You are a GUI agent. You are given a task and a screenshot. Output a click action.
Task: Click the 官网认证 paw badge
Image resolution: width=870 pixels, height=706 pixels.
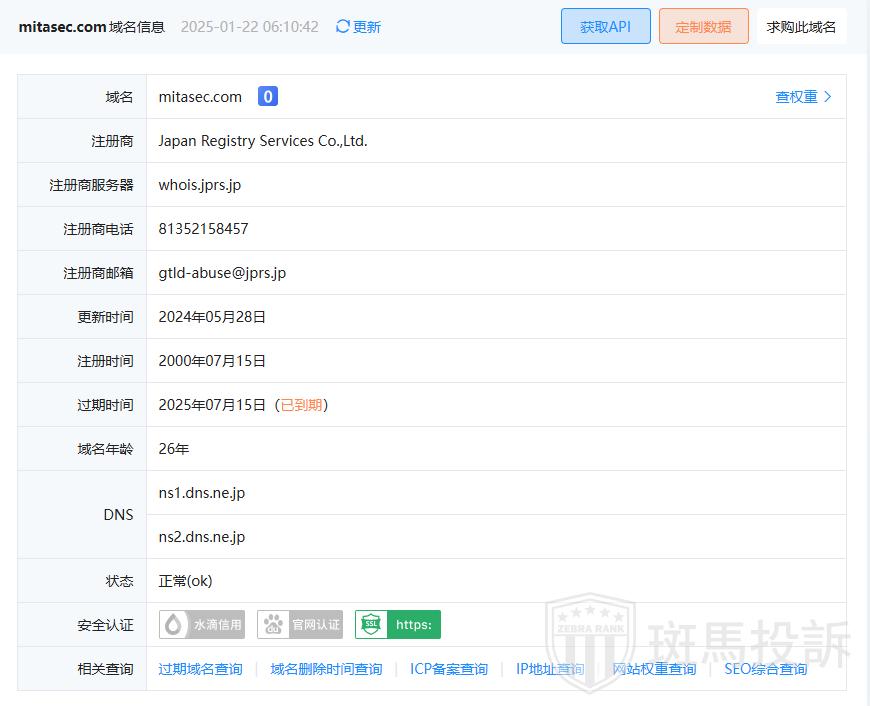[300, 625]
